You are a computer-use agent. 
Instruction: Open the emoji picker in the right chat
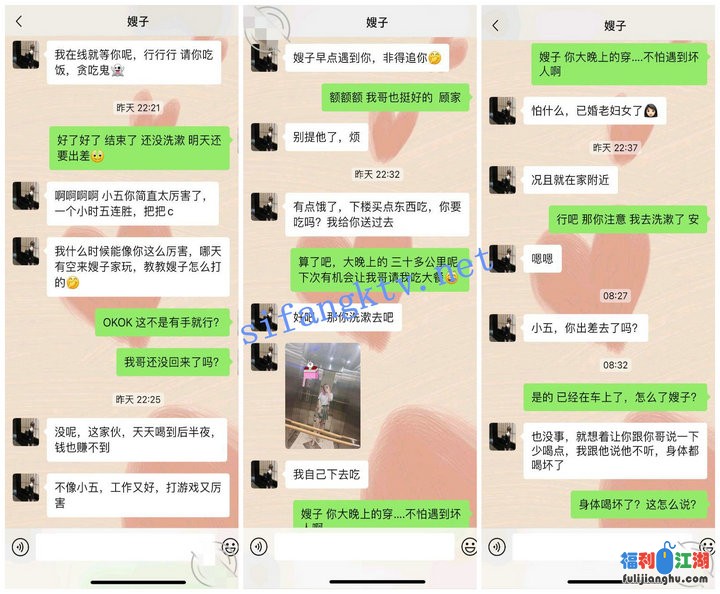pyautogui.click(x=707, y=546)
